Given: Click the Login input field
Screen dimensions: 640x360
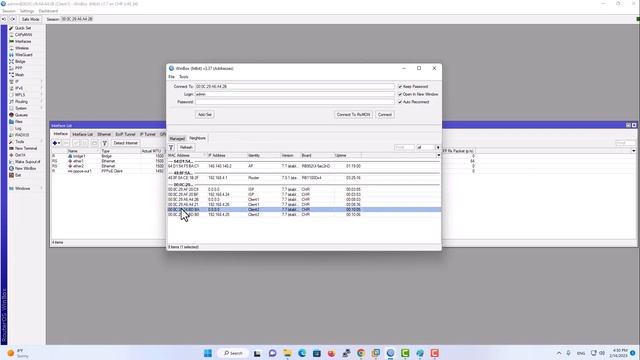Looking at the screenshot, I should [x=295, y=94].
